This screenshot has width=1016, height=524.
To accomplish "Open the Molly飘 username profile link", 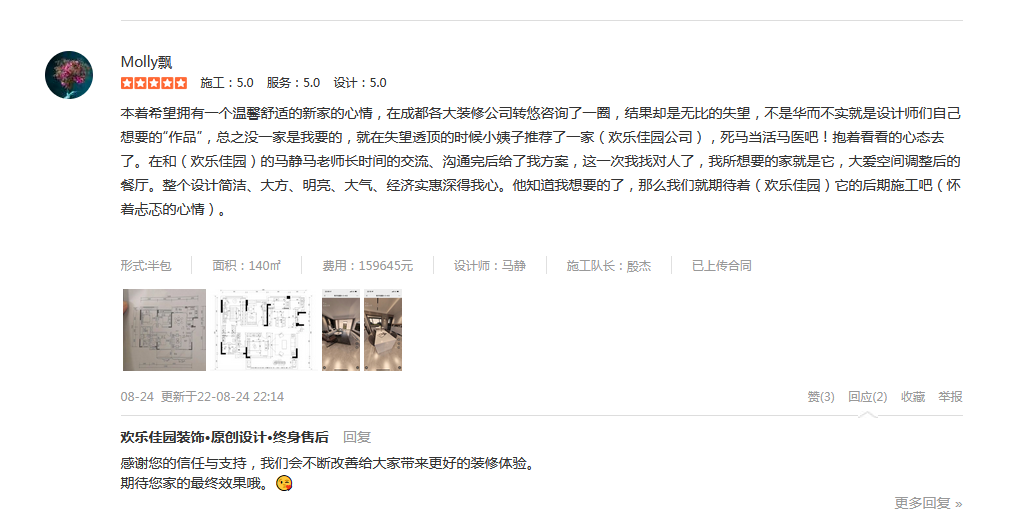I will click(146, 62).
